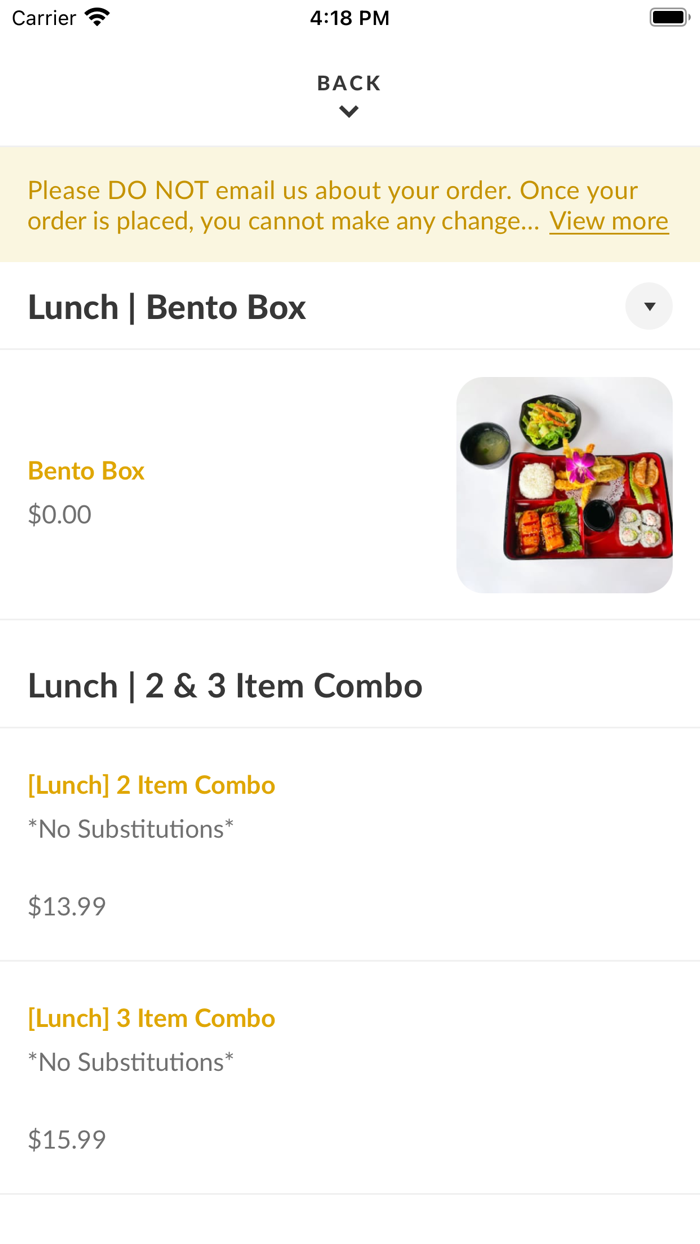Tap the Bento Box food photo
700x1244 pixels.
564,485
